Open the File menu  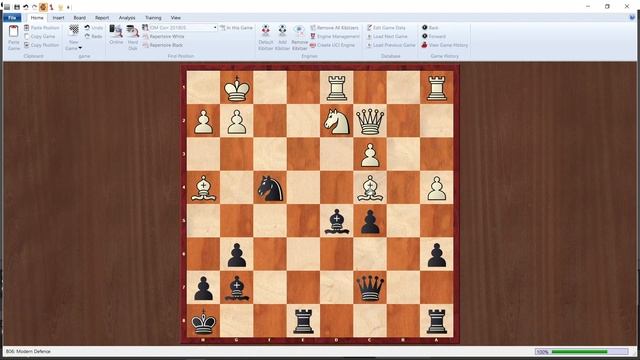click(12, 18)
